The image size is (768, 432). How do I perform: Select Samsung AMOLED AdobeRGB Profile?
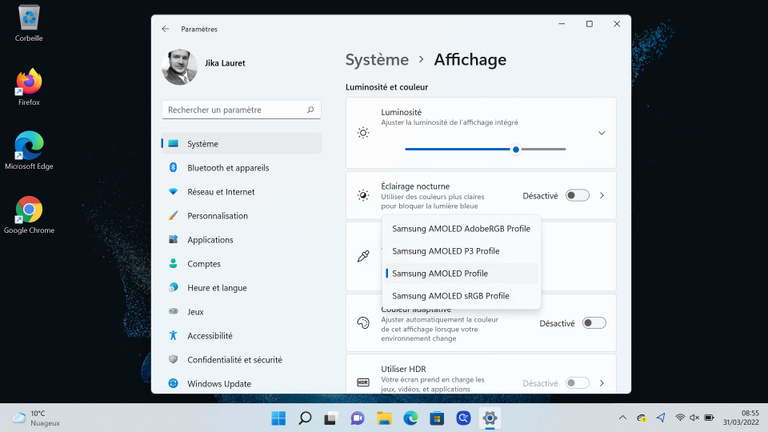tap(461, 229)
